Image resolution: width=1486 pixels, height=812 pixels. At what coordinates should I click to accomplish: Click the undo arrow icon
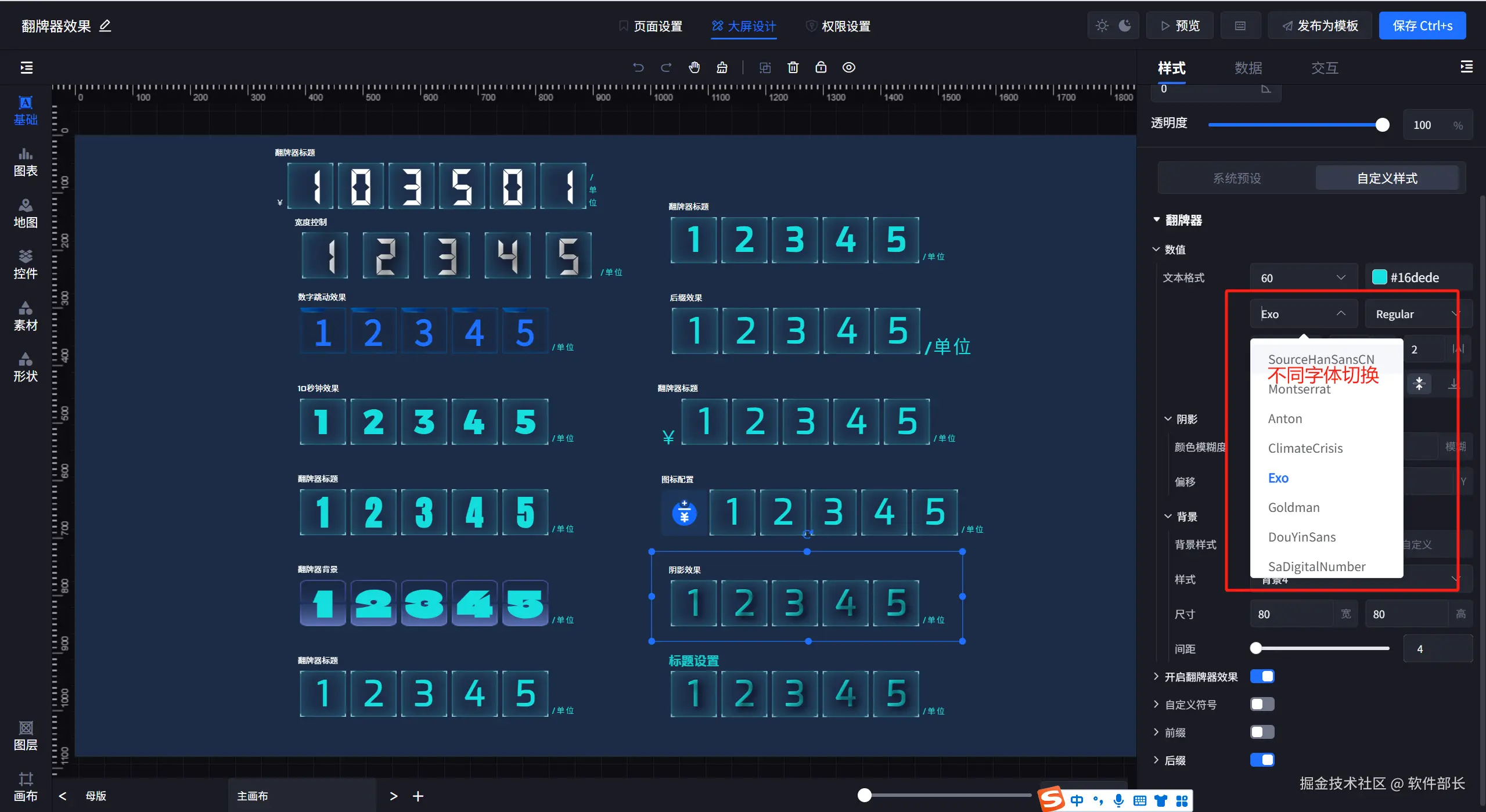[638, 67]
